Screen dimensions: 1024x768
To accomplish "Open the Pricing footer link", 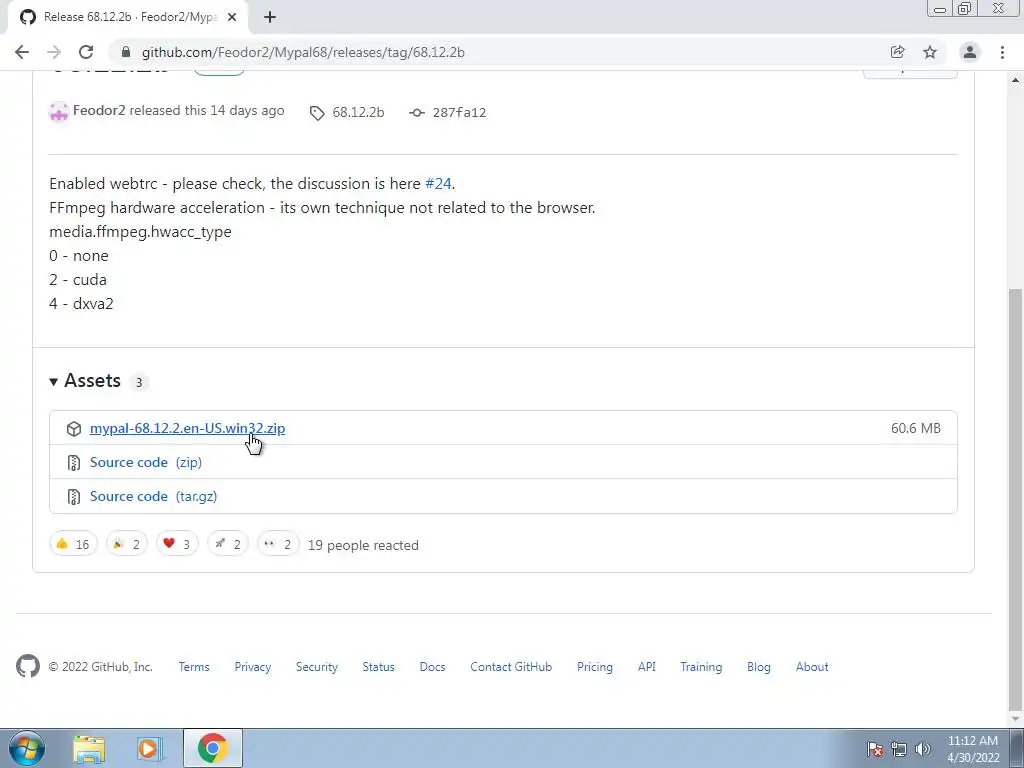I will tap(595, 667).
